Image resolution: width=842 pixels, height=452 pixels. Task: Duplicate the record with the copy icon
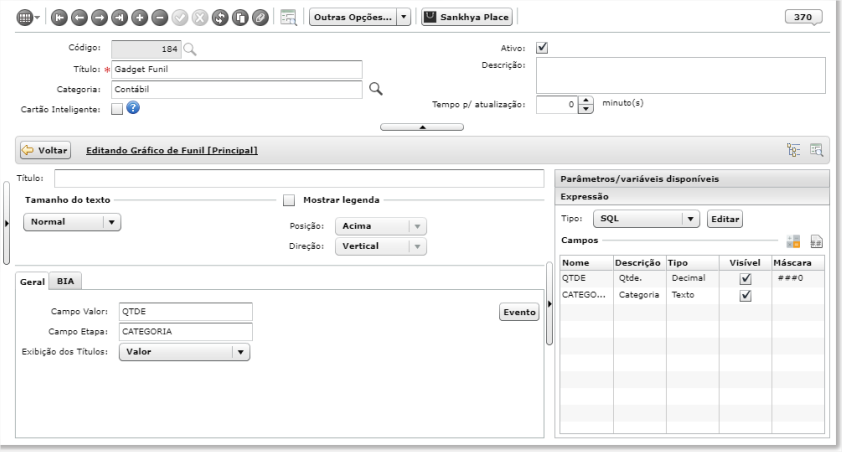(x=240, y=18)
